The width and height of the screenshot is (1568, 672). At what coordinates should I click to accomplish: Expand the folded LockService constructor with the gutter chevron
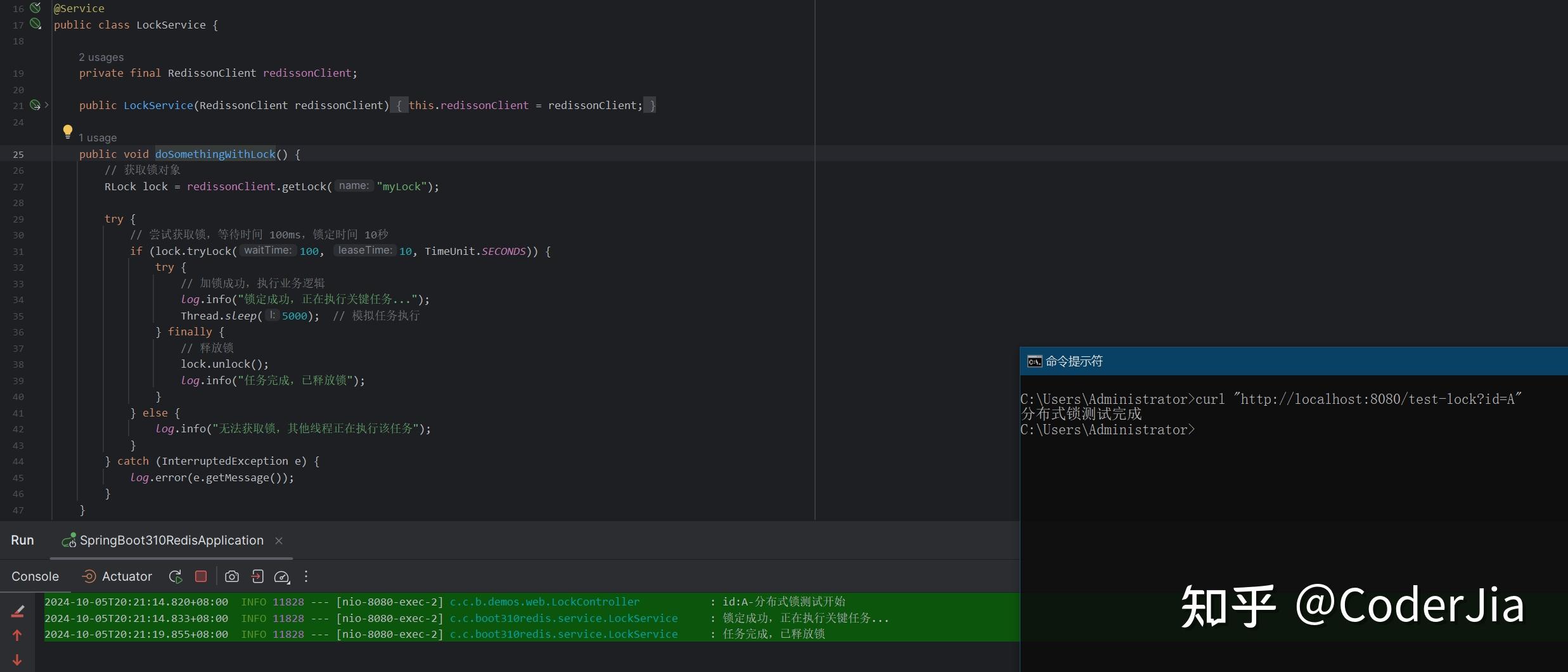[47, 105]
